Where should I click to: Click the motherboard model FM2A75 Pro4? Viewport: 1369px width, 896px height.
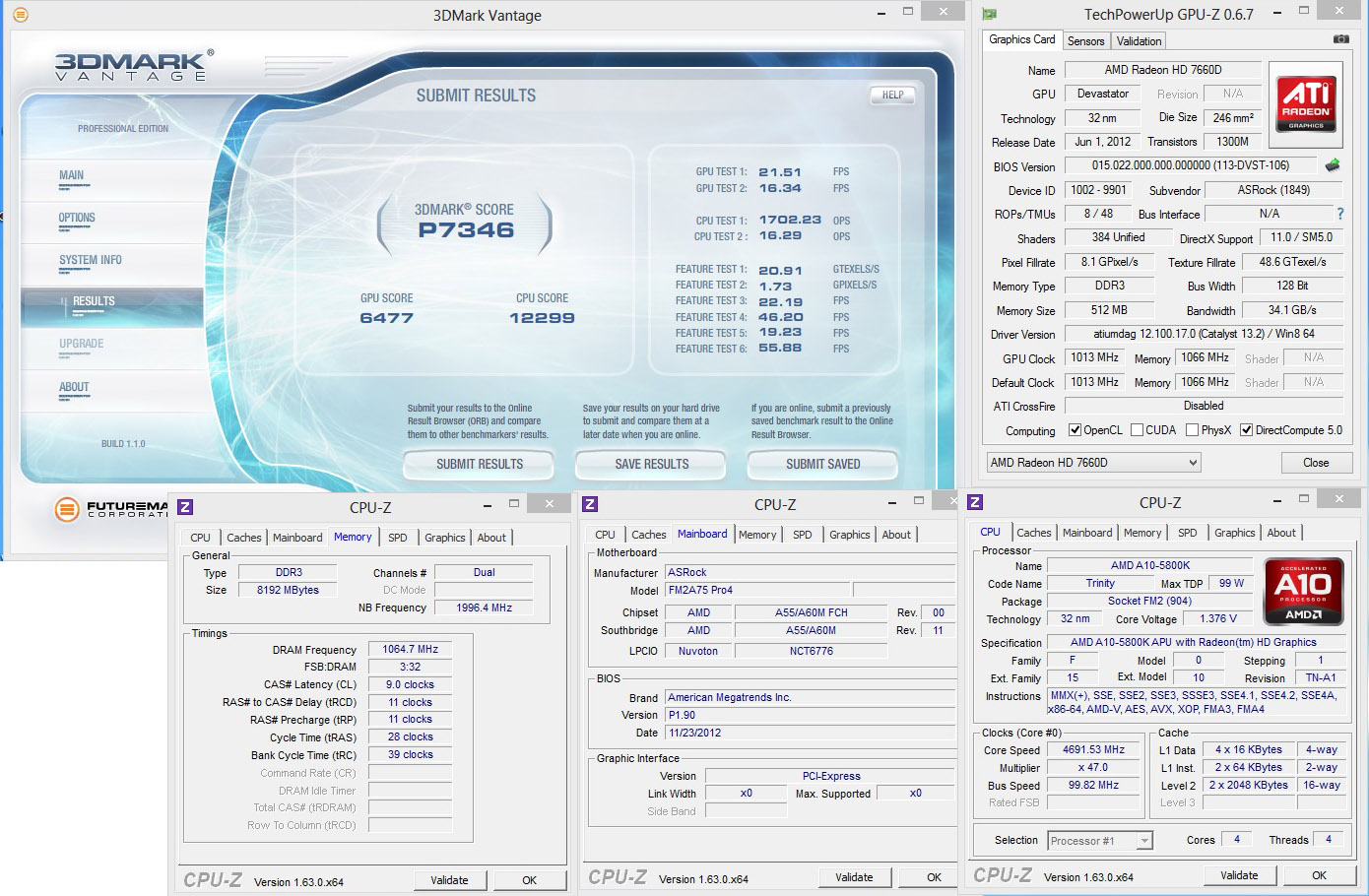tap(758, 591)
